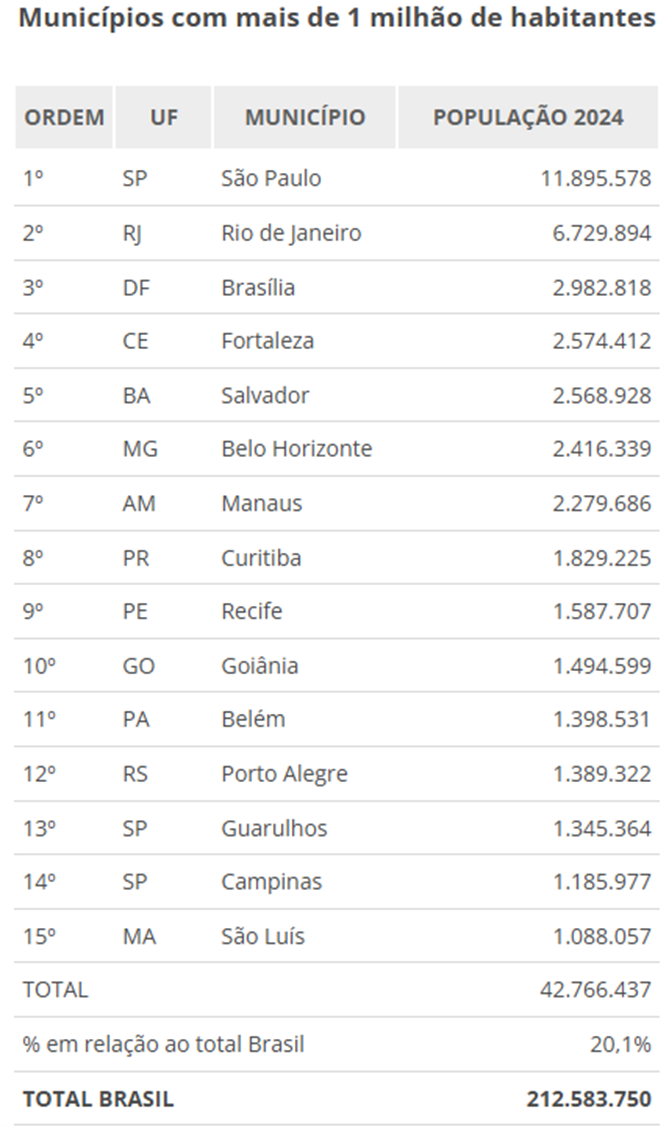This screenshot has height=1127, width=669.
Task: Click the Belo Horizonte cell
Action: click(296, 449)
